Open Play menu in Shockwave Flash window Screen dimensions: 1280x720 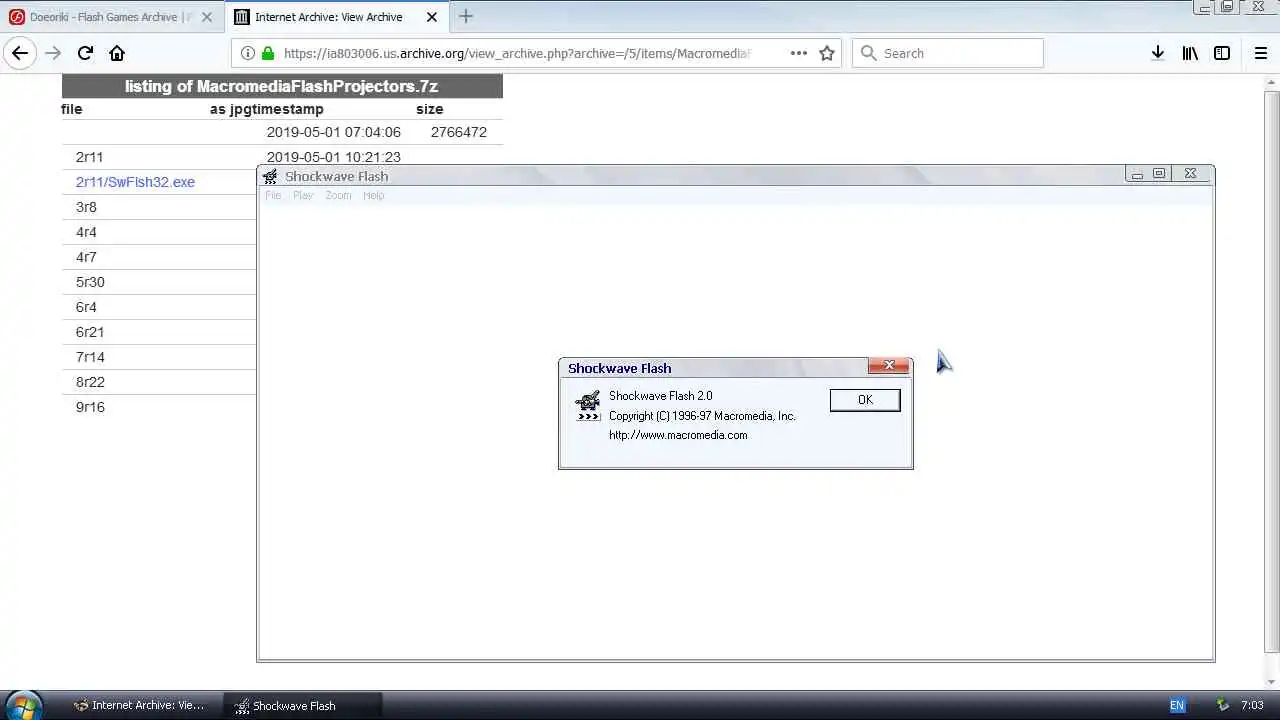303,196
